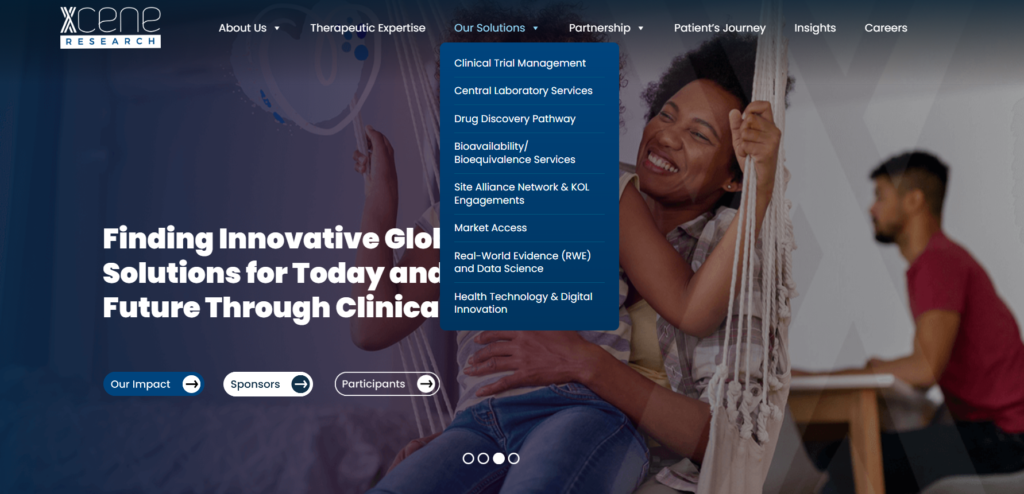
Task: Go to Therapeutic Expertise page
Action: 368,28
